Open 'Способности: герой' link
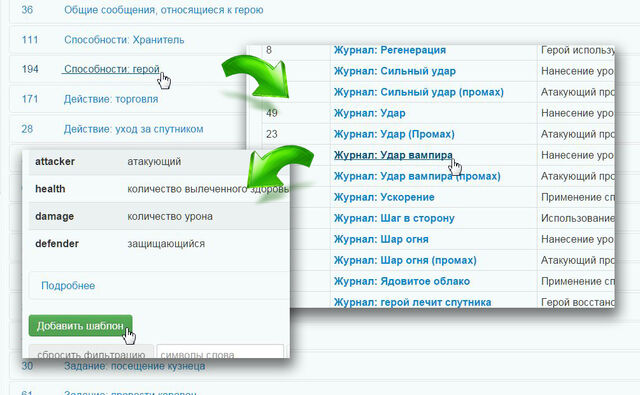Image resolution: width=640 pixels, height=395 pixels. 112,69
